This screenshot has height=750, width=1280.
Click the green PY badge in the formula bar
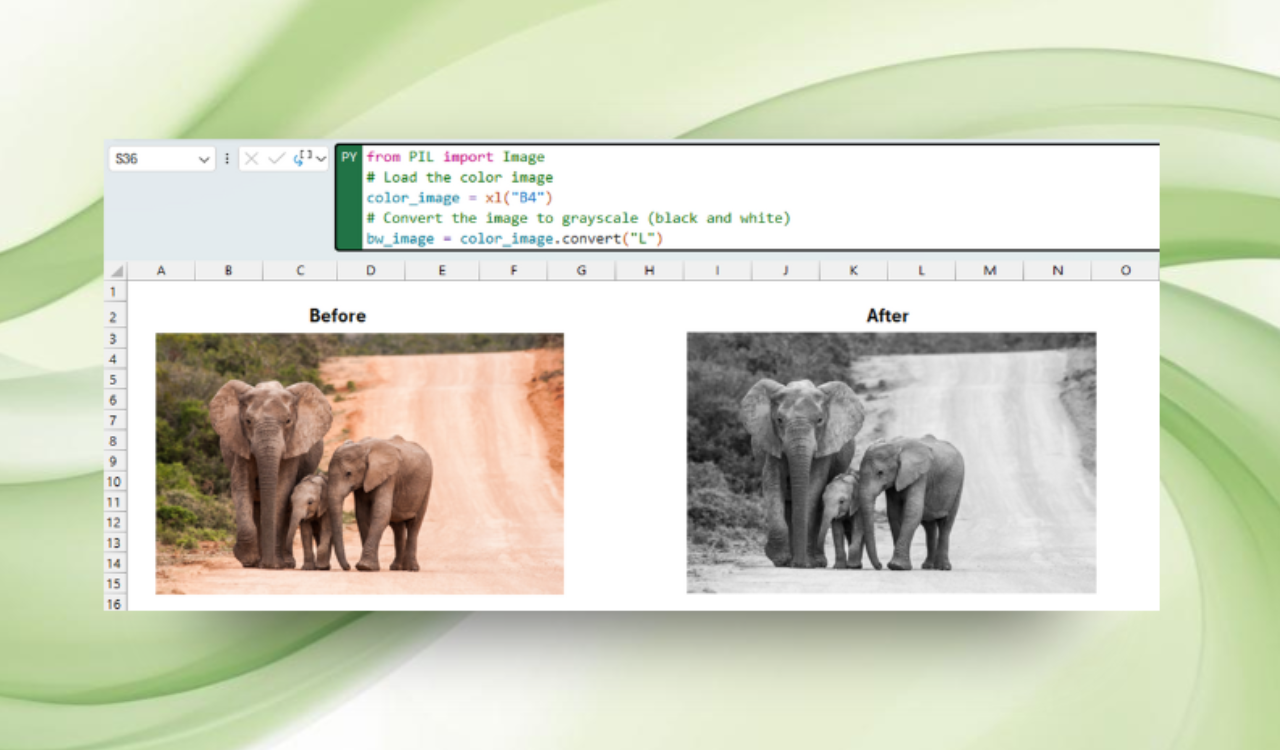[349, 157]
